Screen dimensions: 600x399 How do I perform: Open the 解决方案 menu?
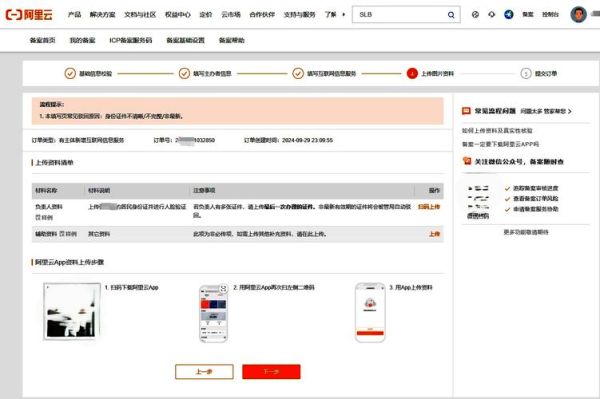click(x=103, y=15)
